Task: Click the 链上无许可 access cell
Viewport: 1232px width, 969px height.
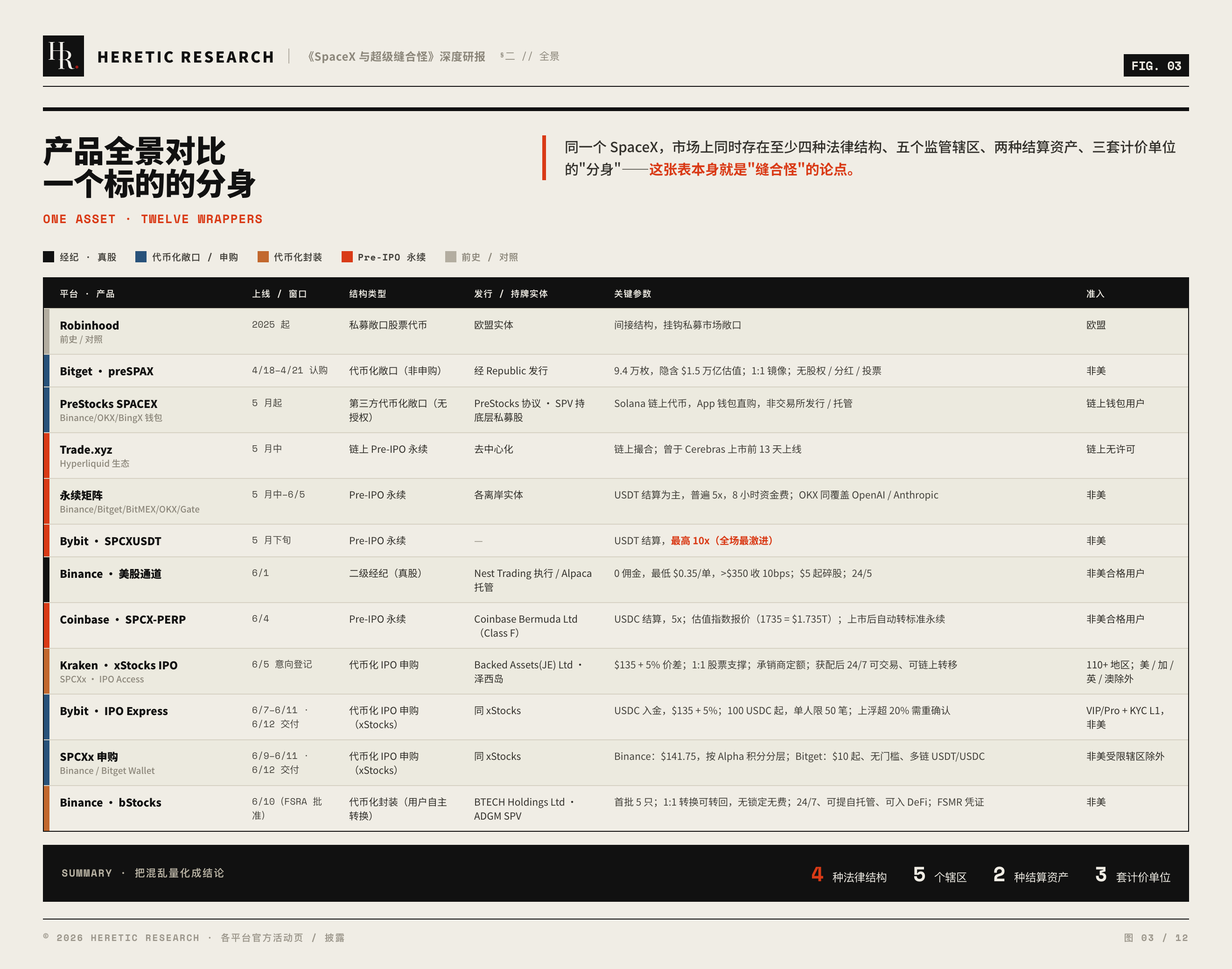Action: click(1111, 449)
